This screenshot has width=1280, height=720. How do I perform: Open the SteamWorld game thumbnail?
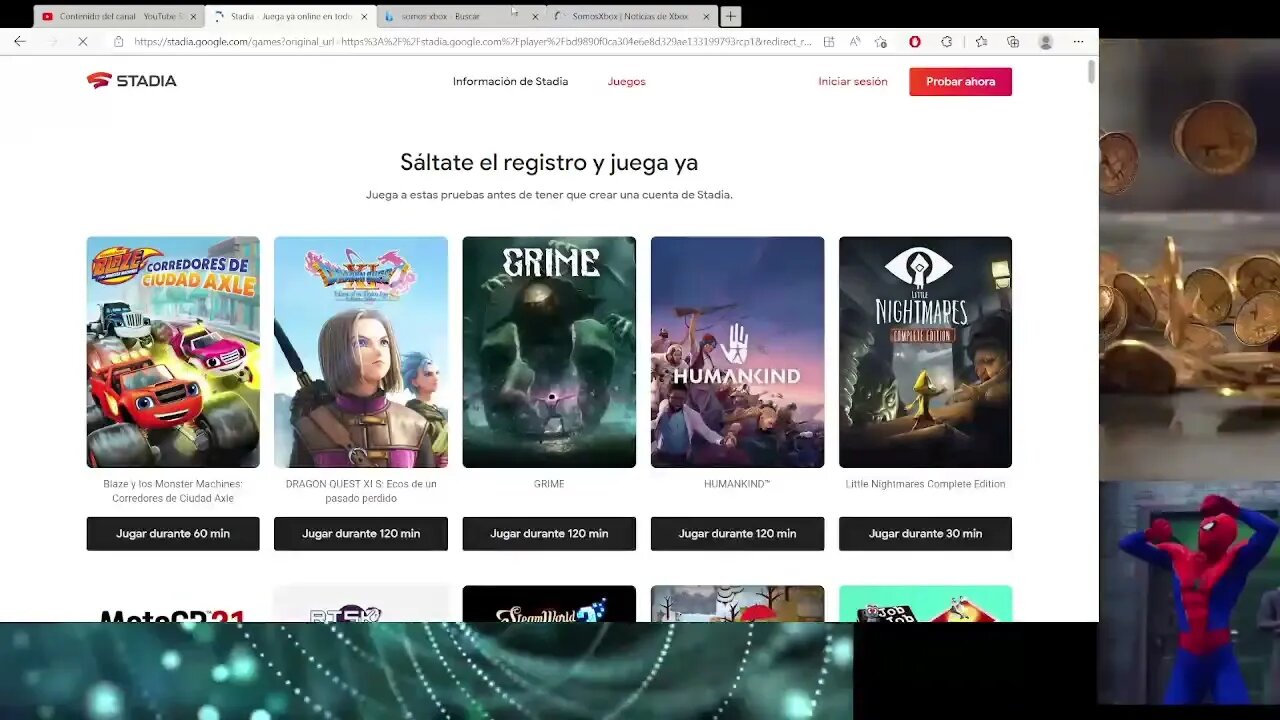(549, 604)
